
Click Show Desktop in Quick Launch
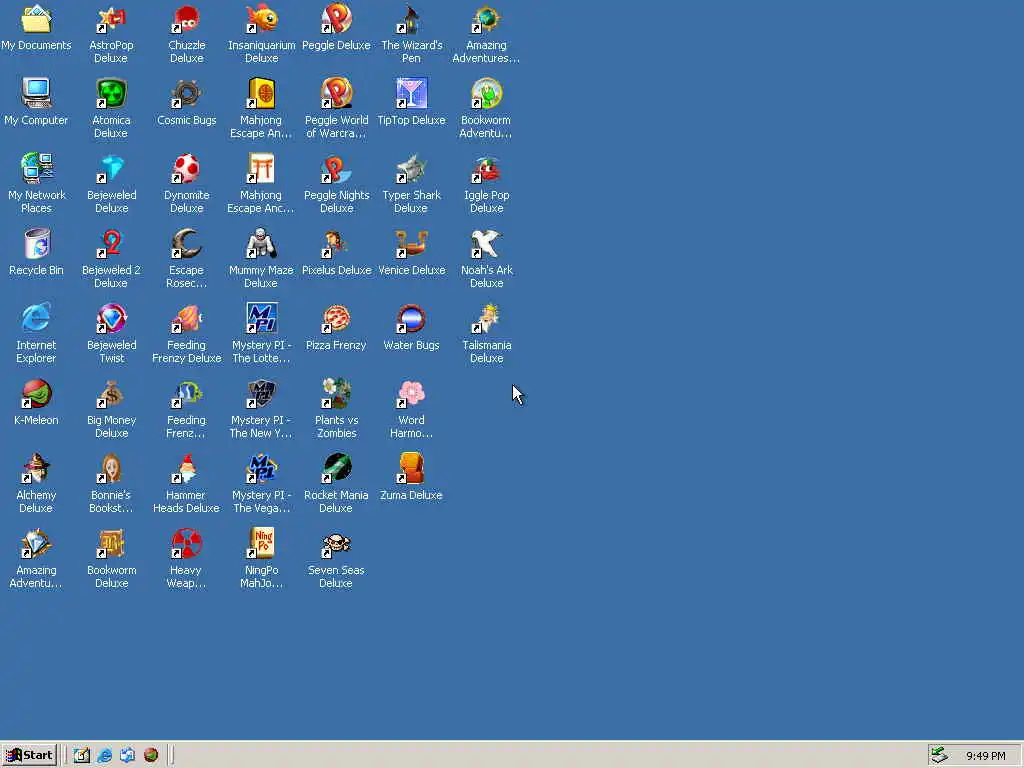click(x=82, y=755)
